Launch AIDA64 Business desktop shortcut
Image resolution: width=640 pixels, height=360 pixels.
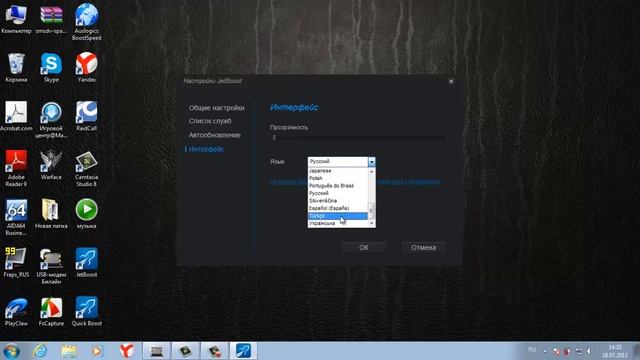[x=16, y=217]
